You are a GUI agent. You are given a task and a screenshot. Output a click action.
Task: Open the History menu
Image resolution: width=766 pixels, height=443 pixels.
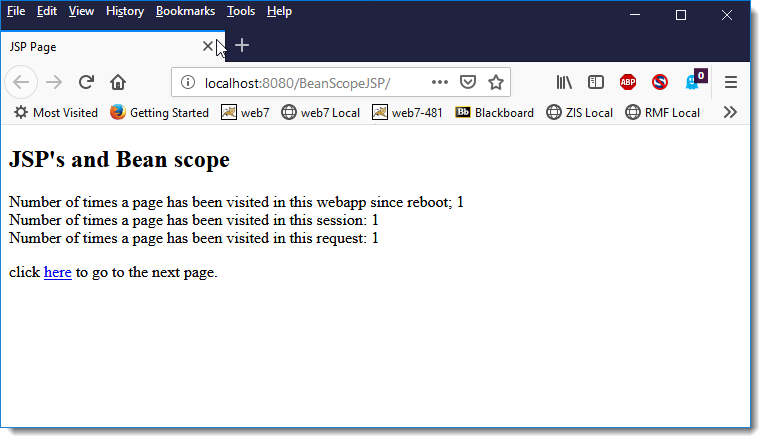125,11
